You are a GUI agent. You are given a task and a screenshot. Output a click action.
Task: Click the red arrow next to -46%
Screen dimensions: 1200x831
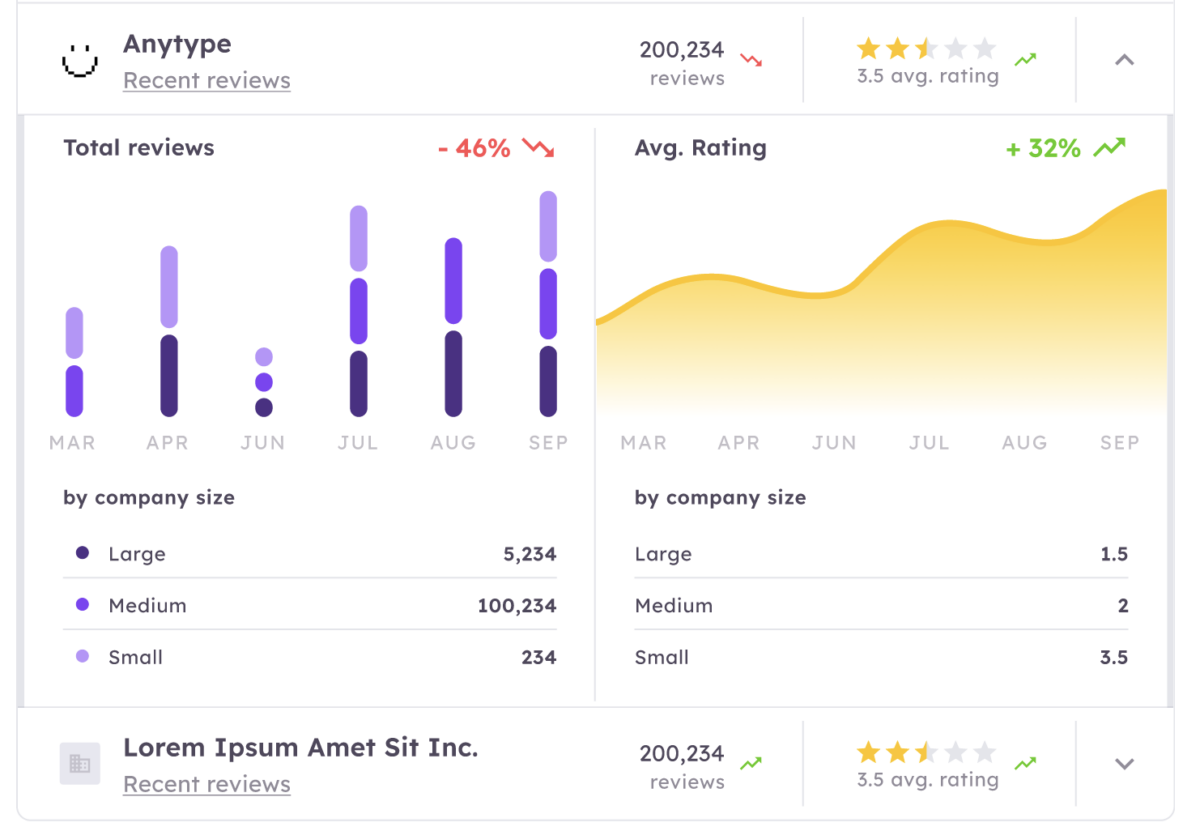click(x=538, y=149)
